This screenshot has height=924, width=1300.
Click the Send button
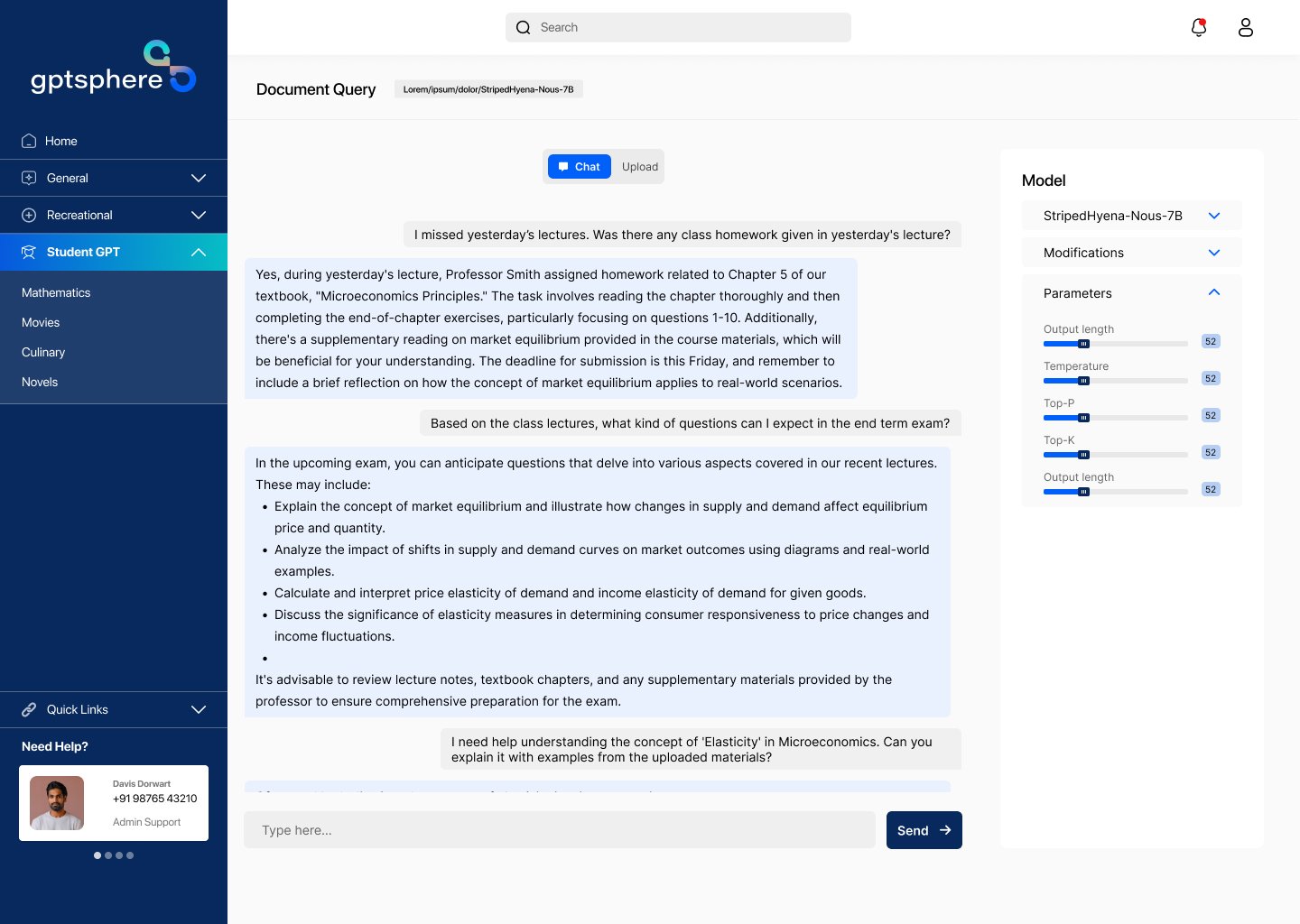(924, 830)
